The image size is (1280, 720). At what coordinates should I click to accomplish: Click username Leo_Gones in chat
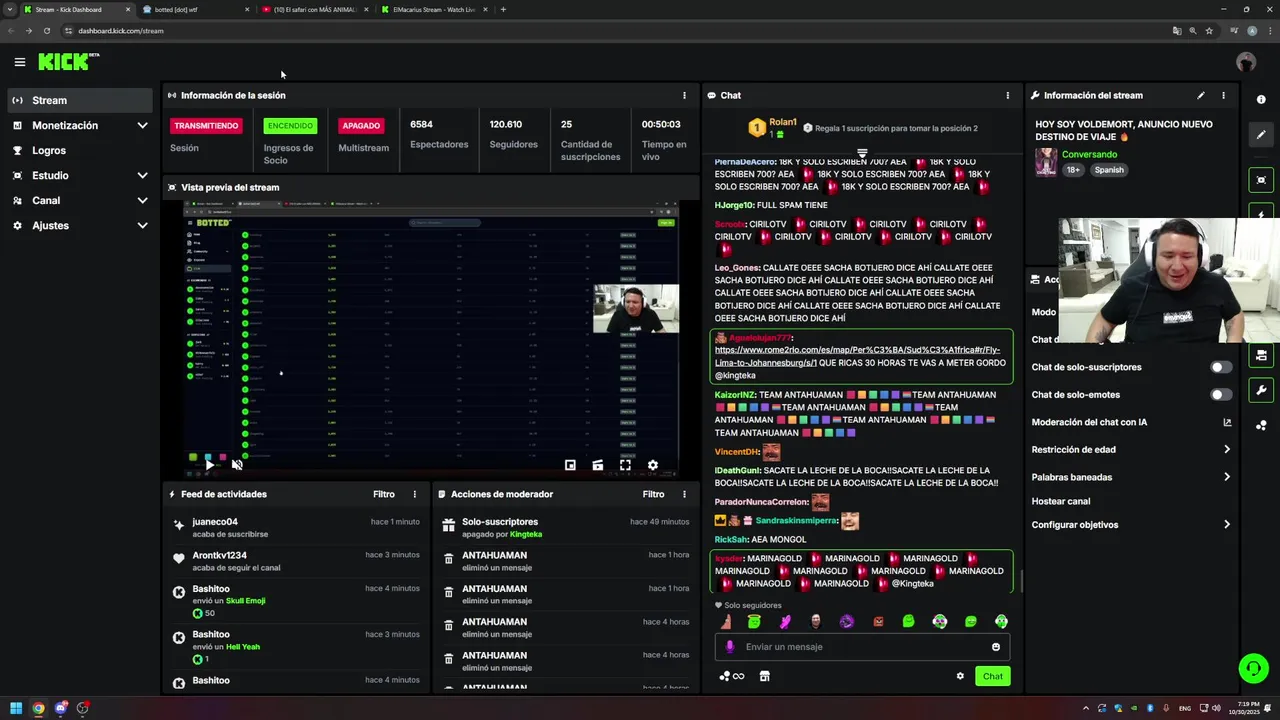(x=737, y=268)
